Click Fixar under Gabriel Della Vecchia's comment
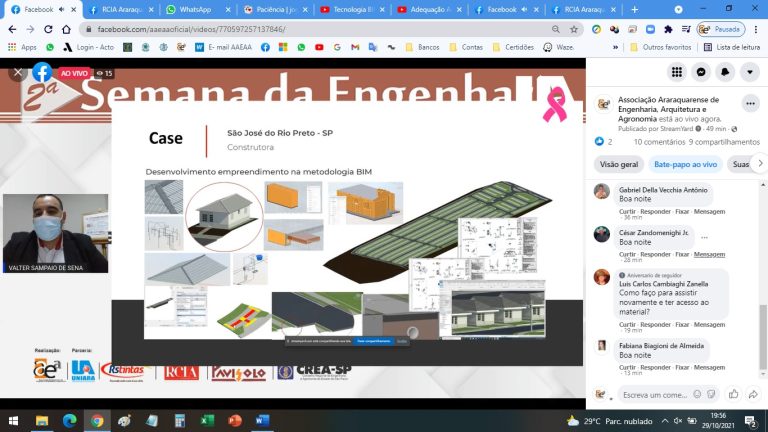 [682, 211]
